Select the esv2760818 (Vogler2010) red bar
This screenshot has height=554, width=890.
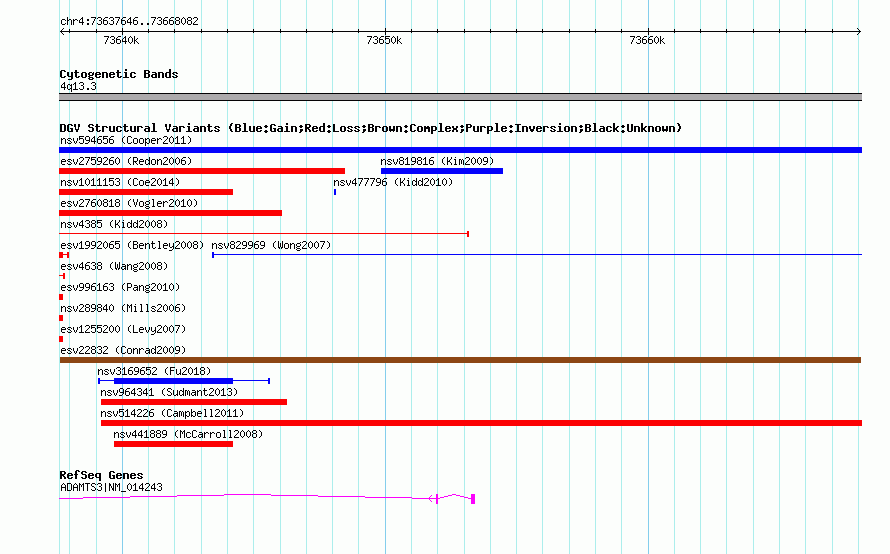click(170, 213)
